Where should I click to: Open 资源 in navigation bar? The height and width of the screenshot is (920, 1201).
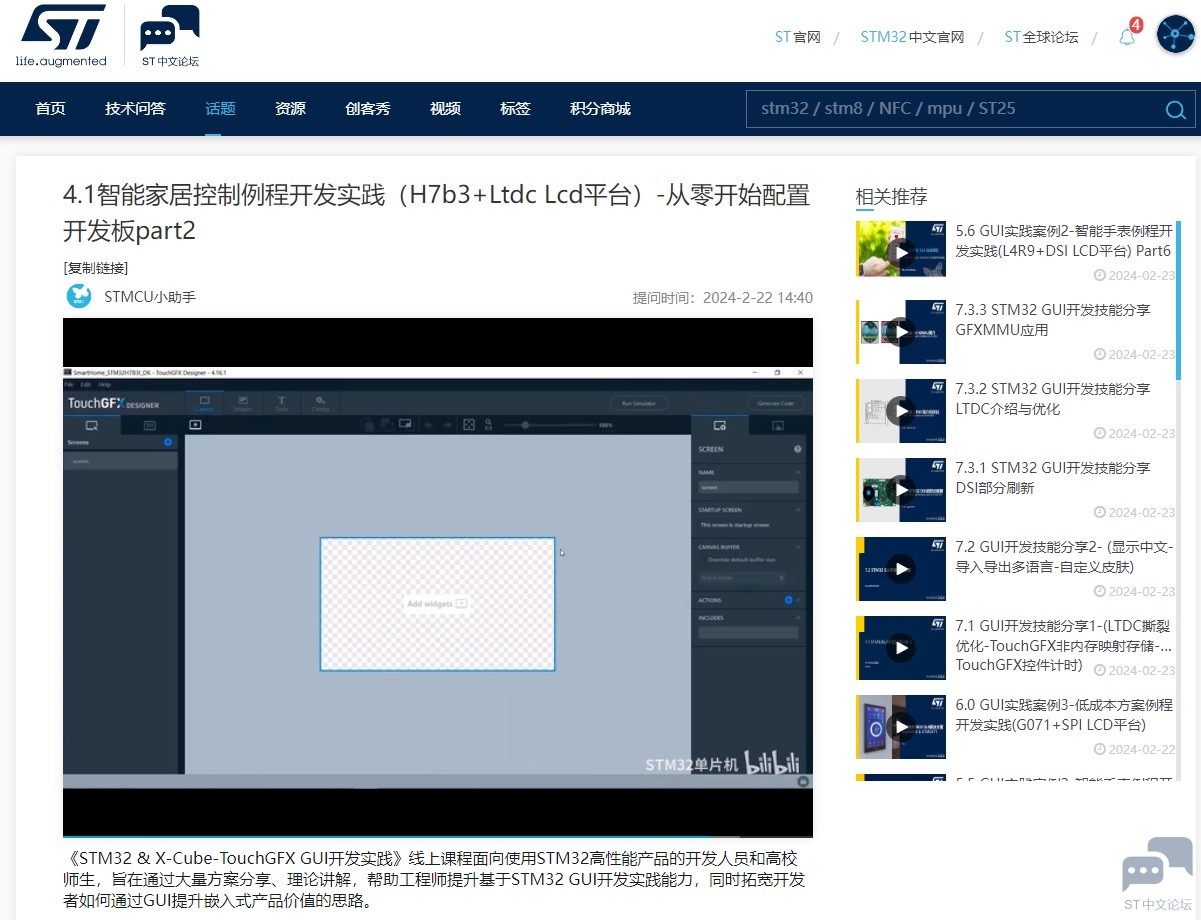click(x=290, y=109)
